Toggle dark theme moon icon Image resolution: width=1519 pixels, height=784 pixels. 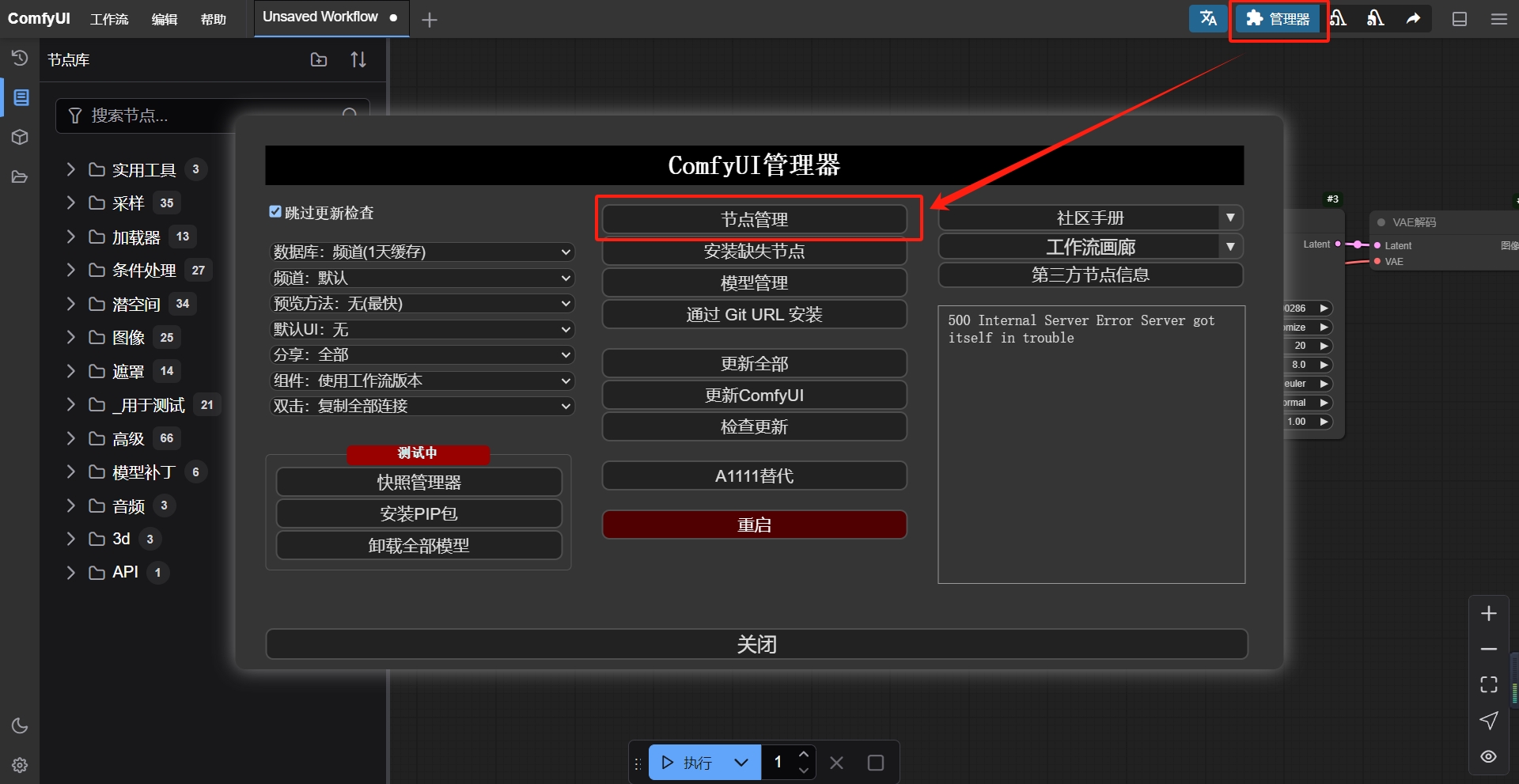click(x=20, y=725)
